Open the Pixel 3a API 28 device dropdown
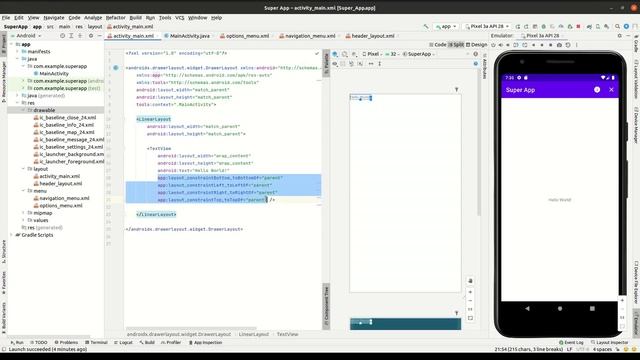 (487, 27)
